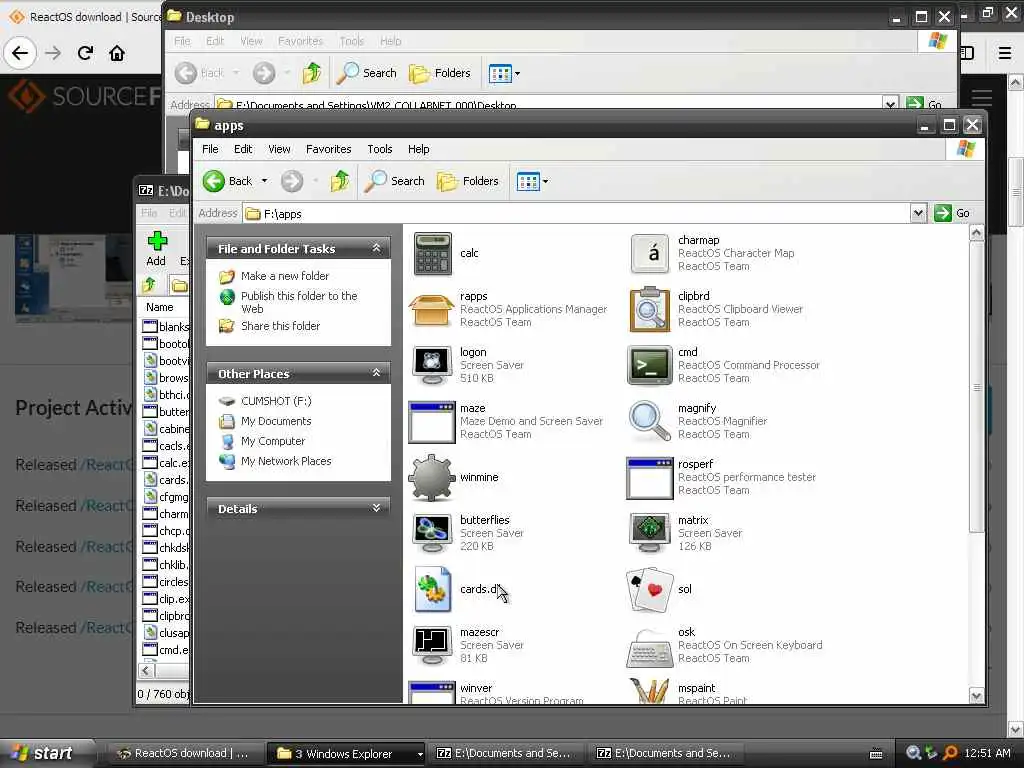Open the magnify Magnifier icon

(649, 422)
